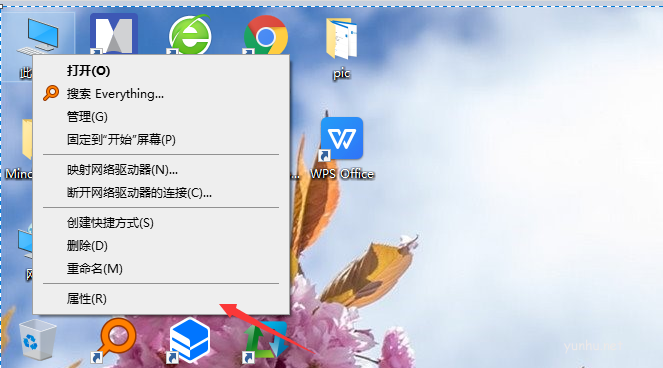Choose 管理(G) in context menu

(161, 116)
